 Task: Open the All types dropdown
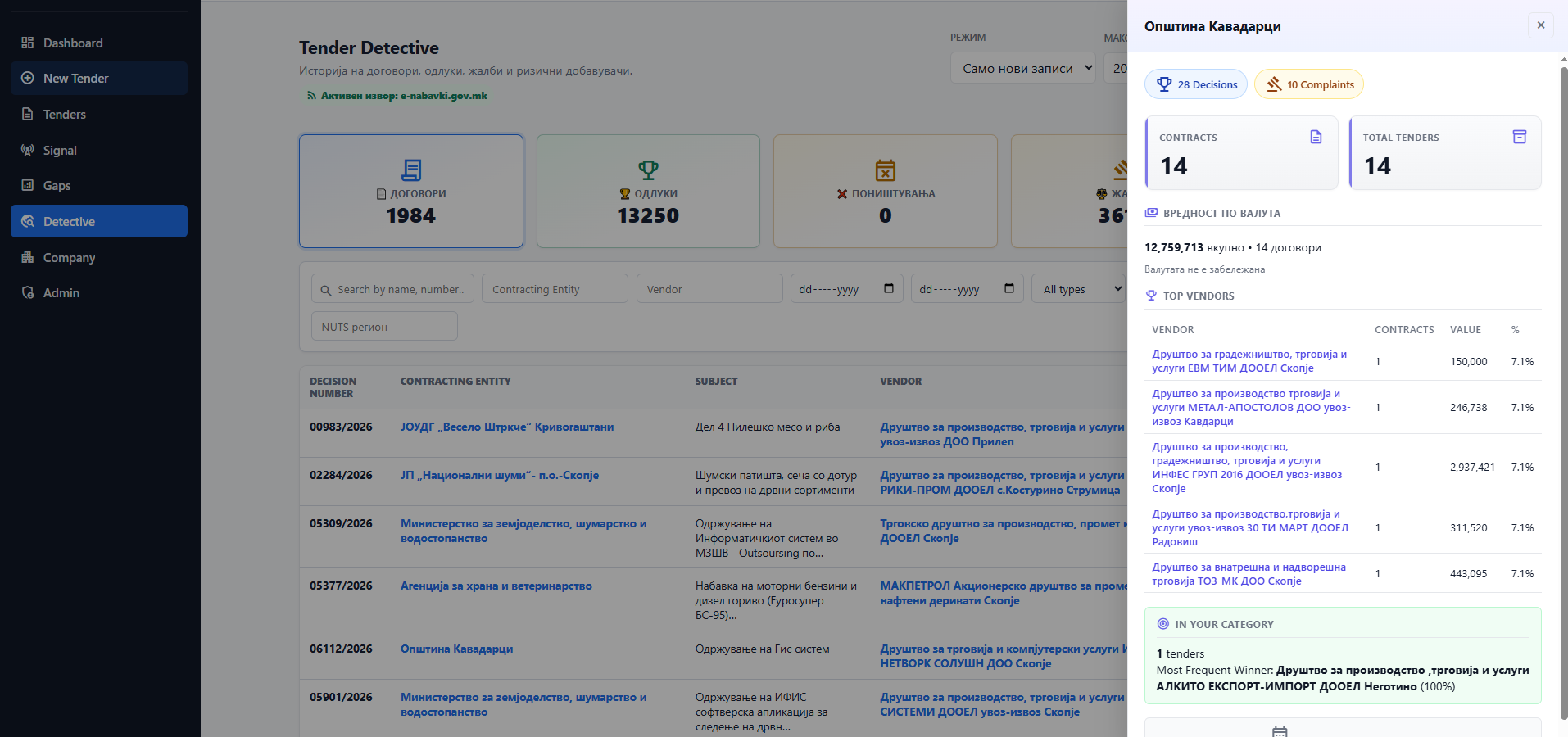pos(1080,289)
